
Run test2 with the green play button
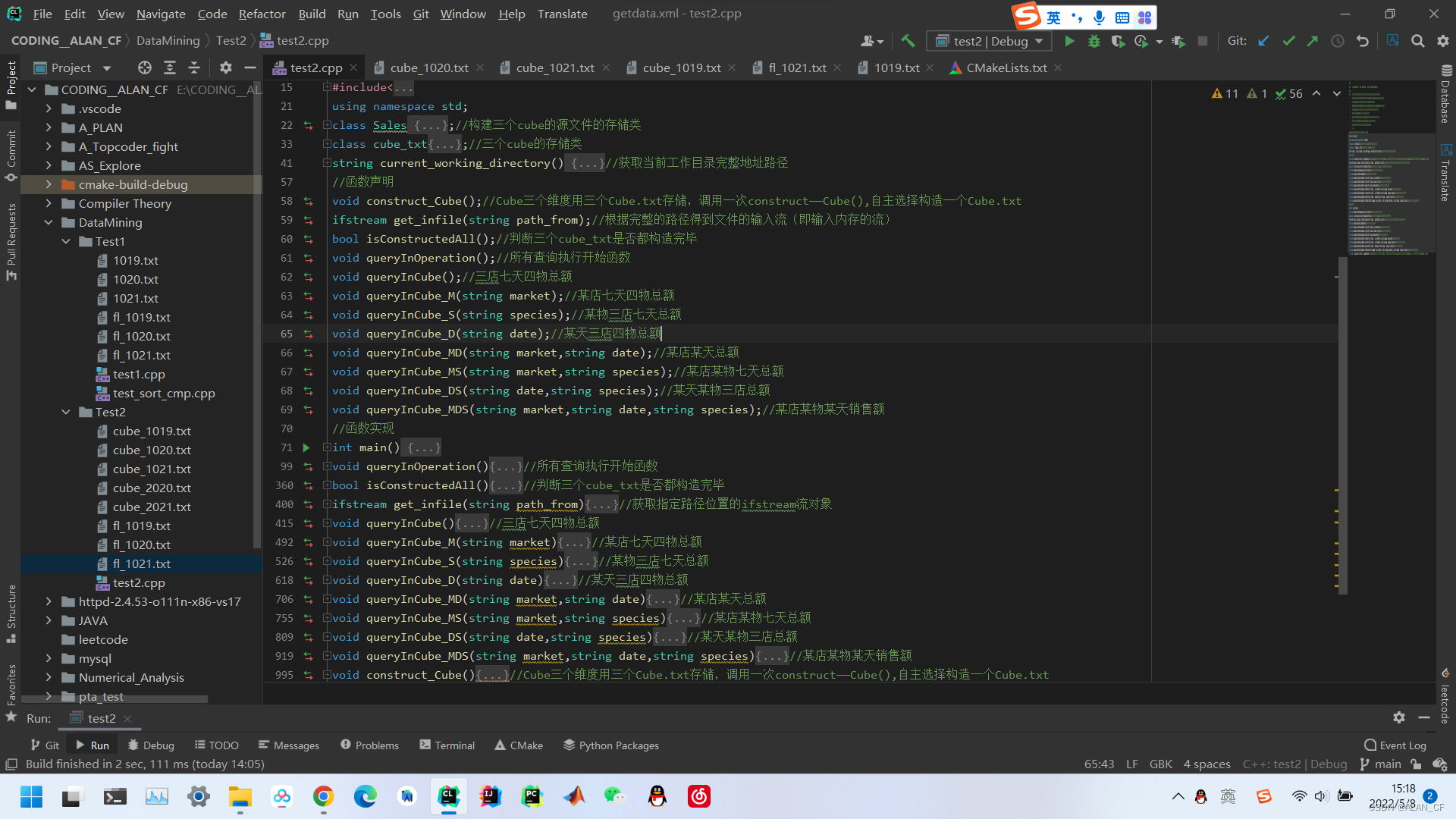1069,41
